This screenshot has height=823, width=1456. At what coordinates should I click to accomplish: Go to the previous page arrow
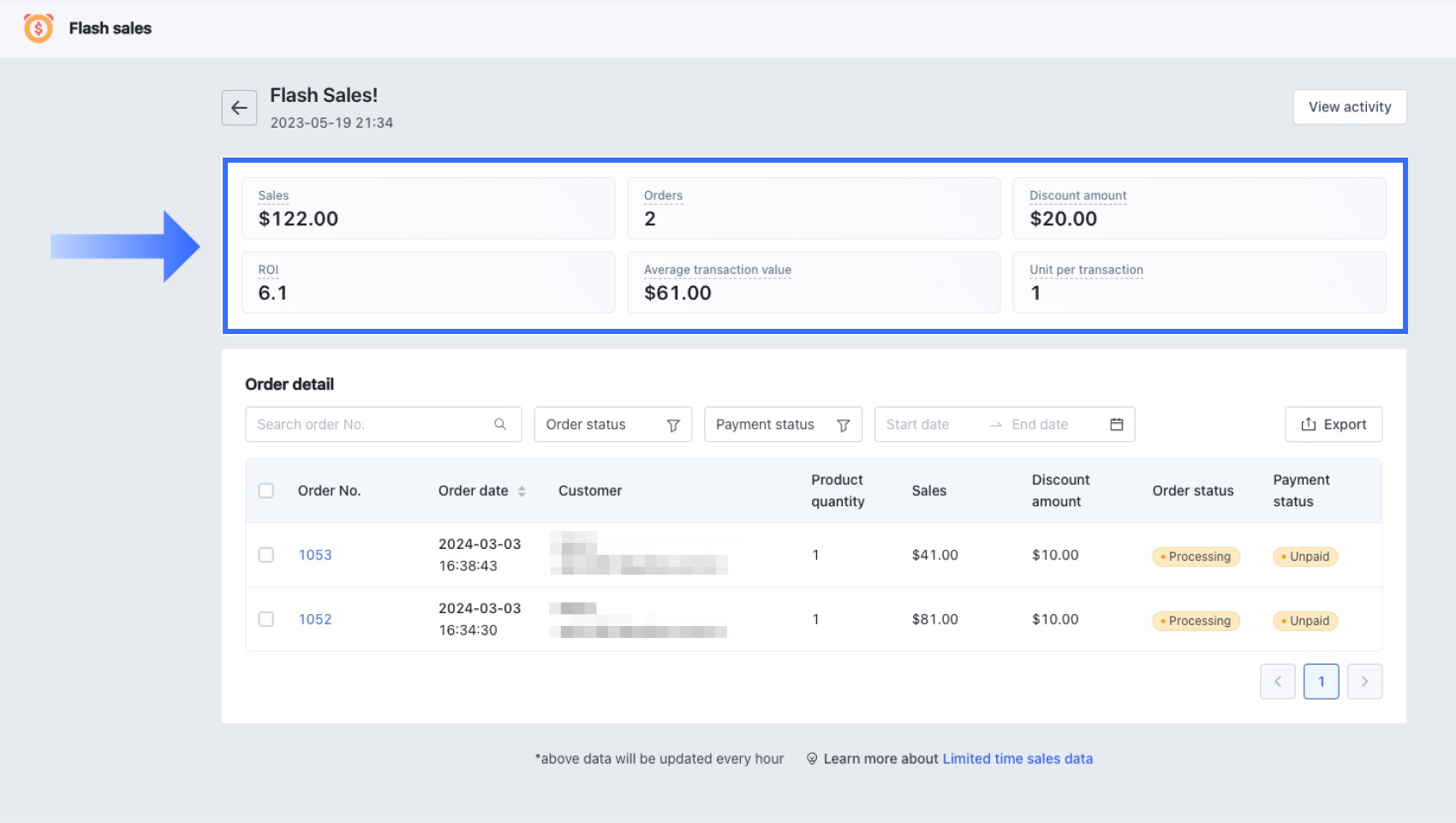(1277, 682)
